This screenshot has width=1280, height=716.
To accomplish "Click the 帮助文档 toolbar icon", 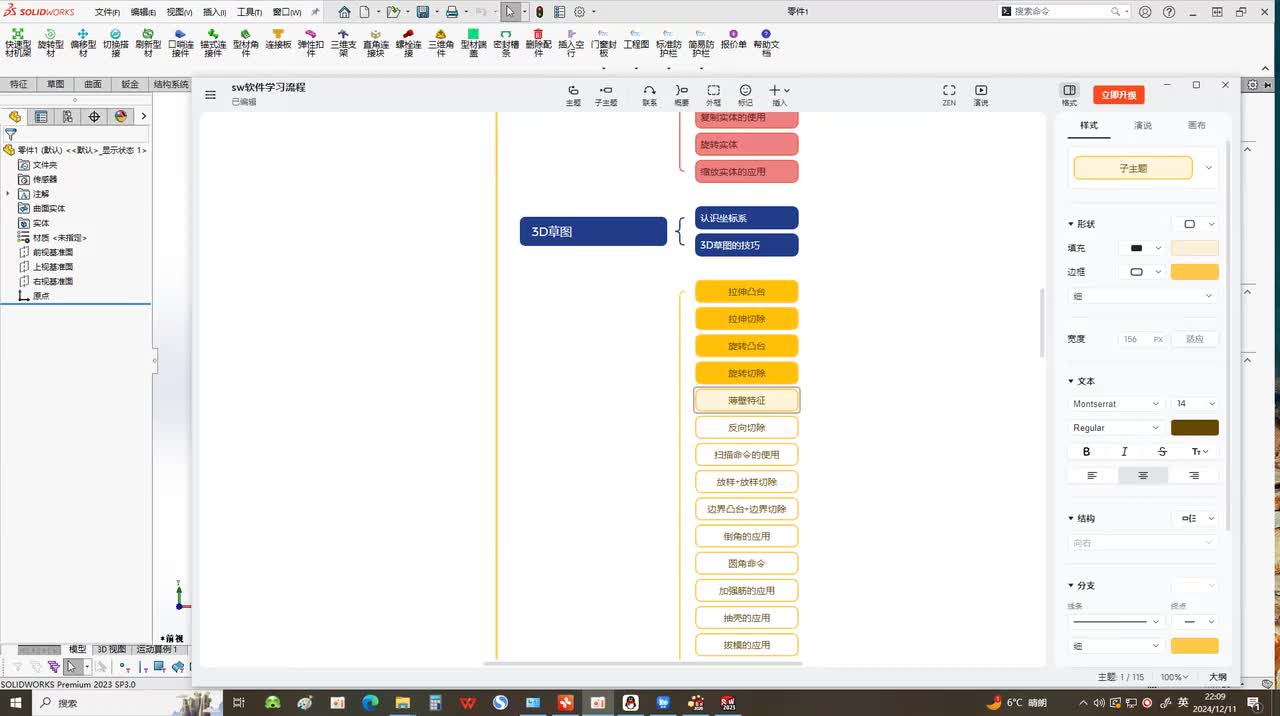I will (x=766, y=43).
